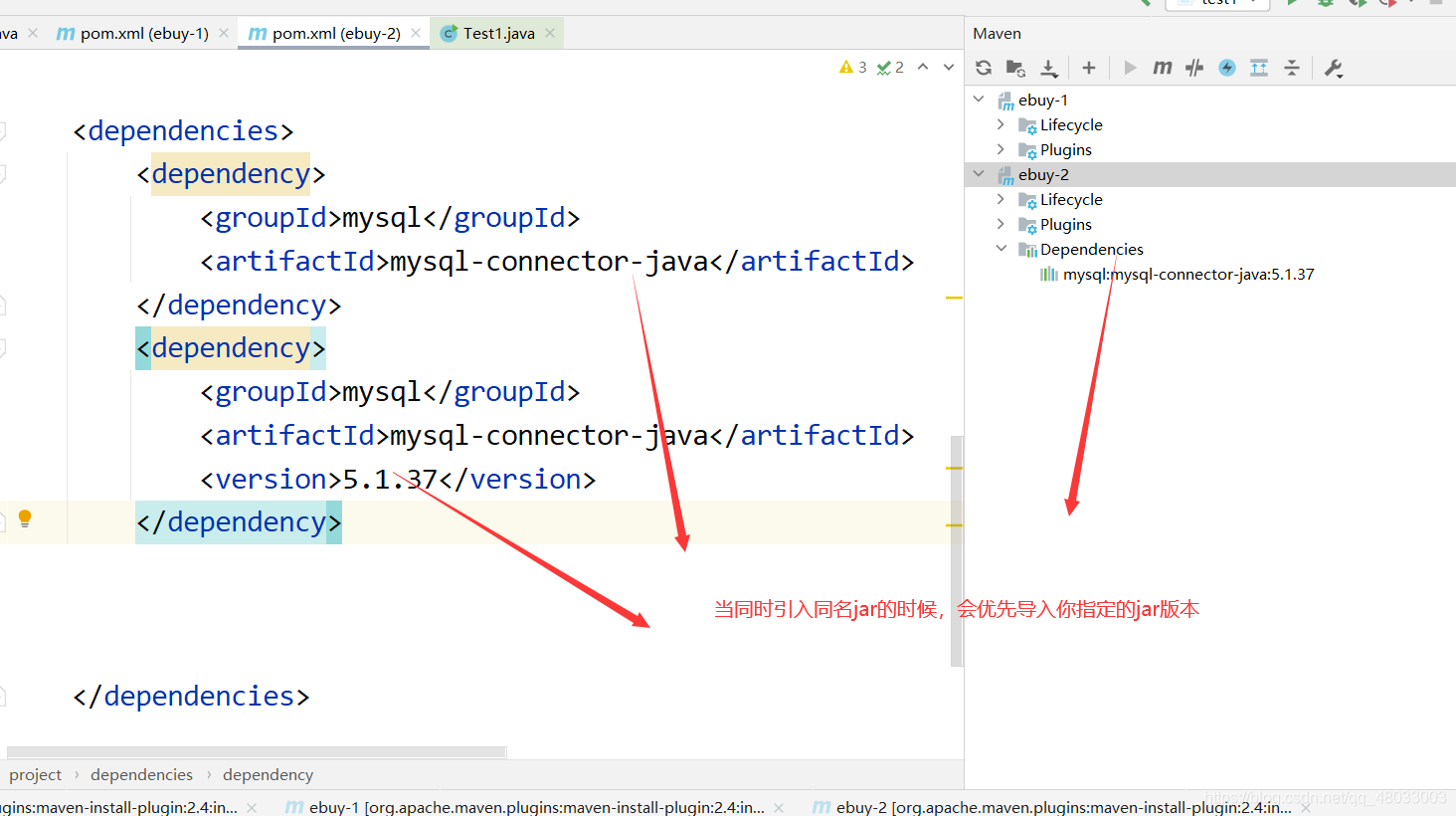Click the Lifecycle folder icon under ebuy-1
Screen dimensions: 1456x816
click(1027, 125)
